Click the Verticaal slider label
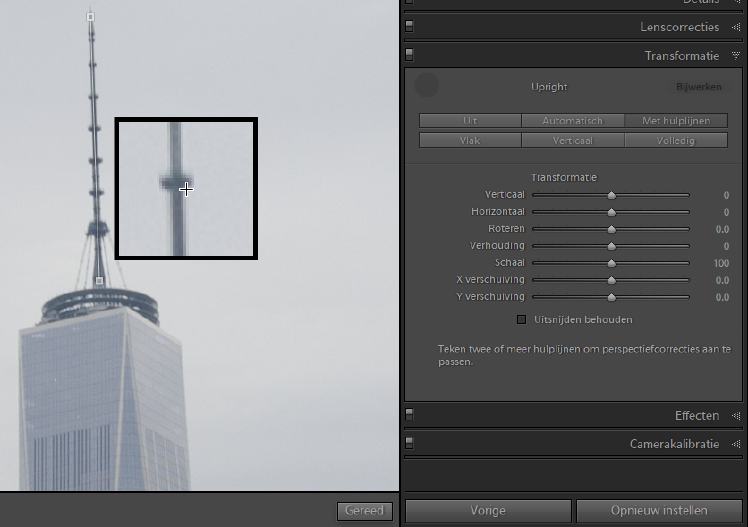This screenshot has width=748, height=527. (504, 195)
